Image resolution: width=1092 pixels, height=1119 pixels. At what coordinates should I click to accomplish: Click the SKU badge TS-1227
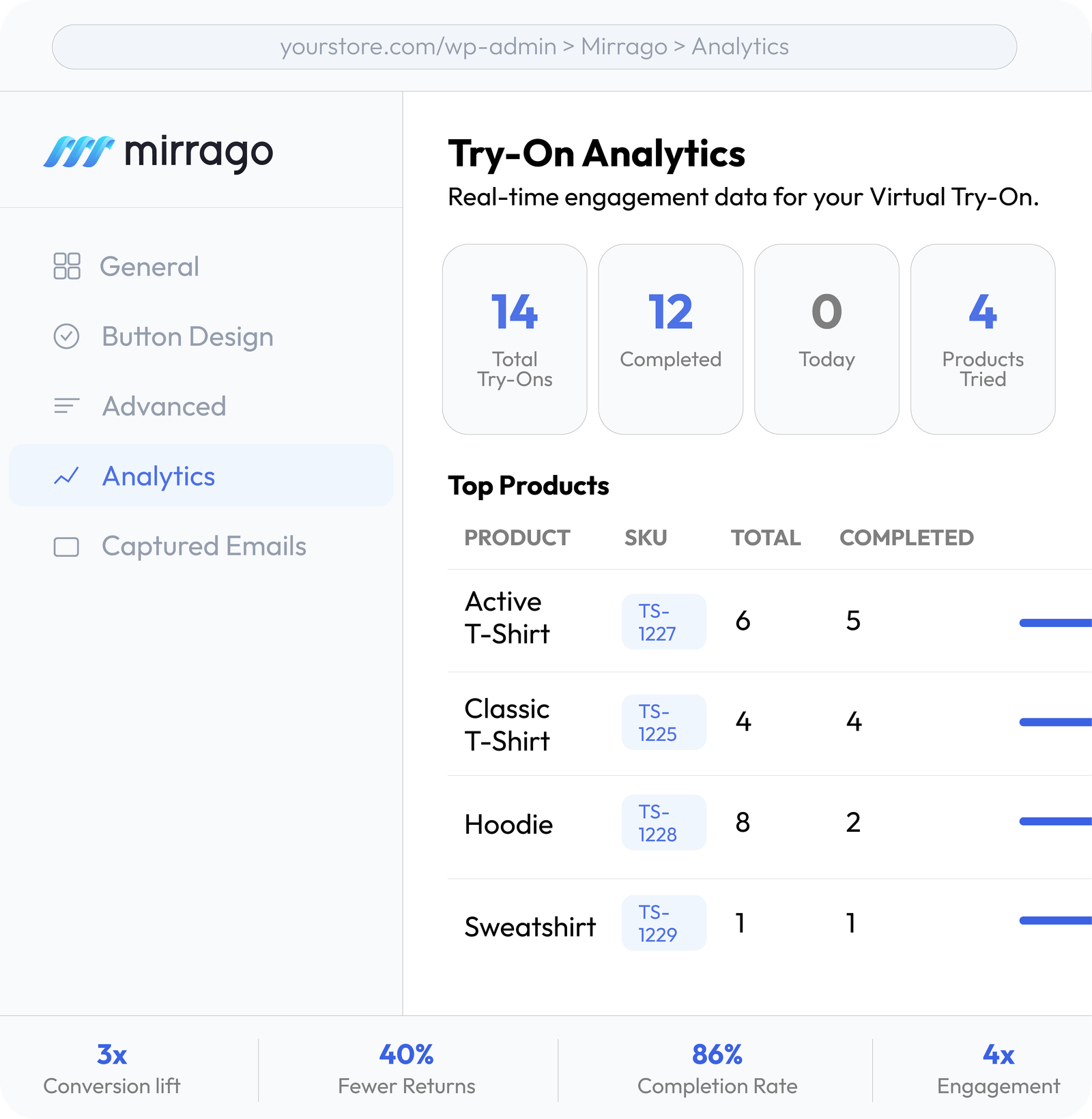(664, 622)
